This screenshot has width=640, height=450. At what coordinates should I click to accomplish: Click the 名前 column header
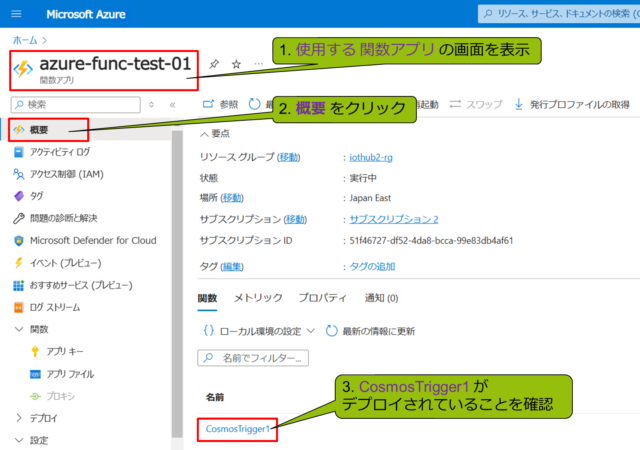(215, 397)
